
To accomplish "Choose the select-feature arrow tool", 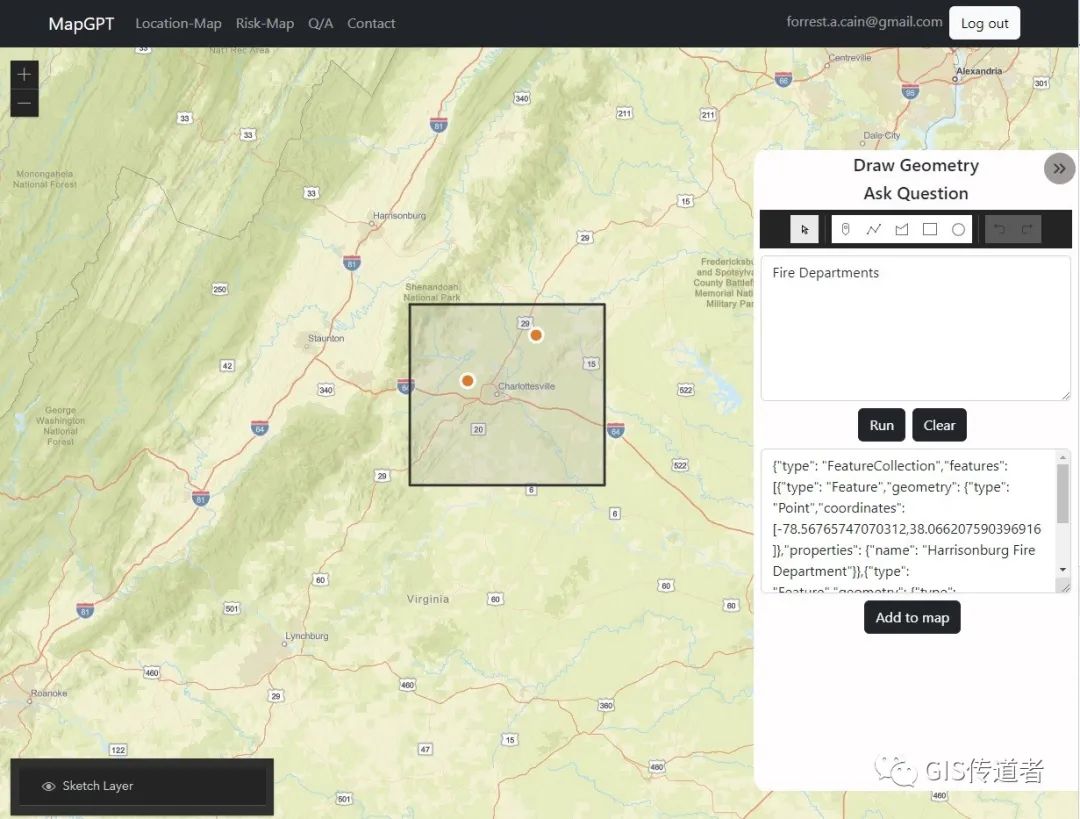I will (x=804, y=229).
